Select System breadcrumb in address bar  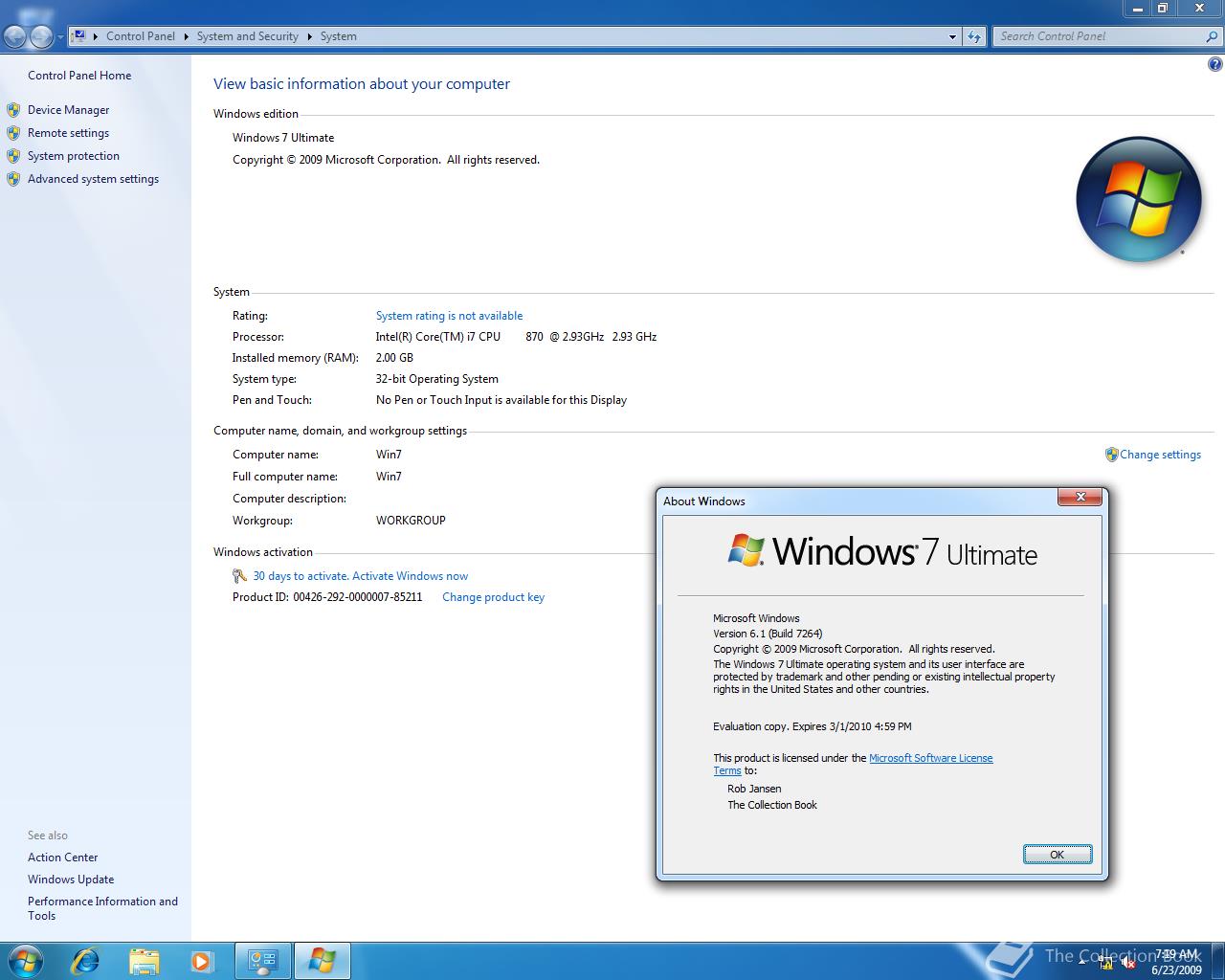point(339,36)
